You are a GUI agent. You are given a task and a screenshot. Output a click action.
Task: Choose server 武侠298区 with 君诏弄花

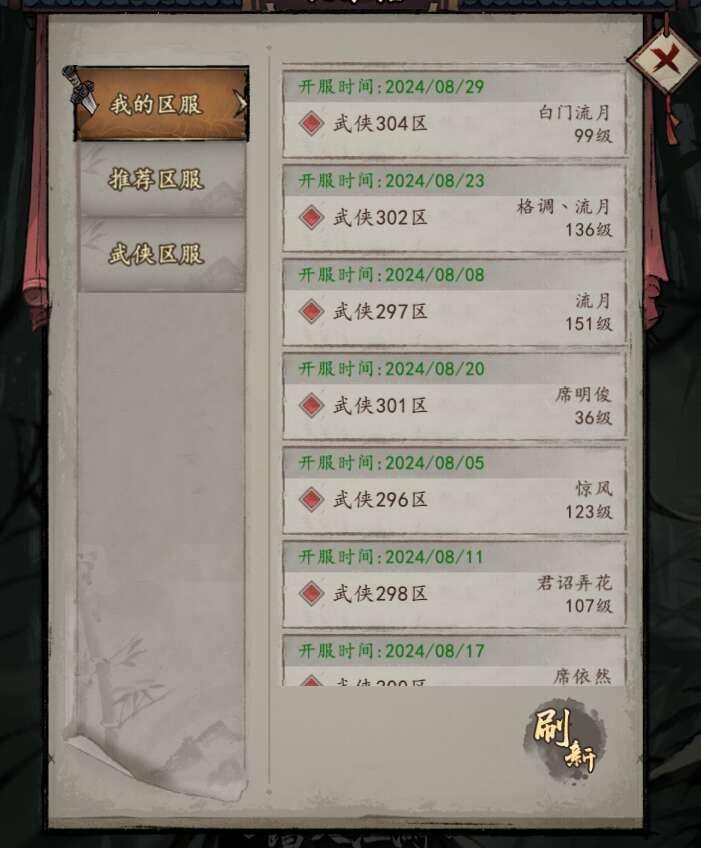(454, 584)
